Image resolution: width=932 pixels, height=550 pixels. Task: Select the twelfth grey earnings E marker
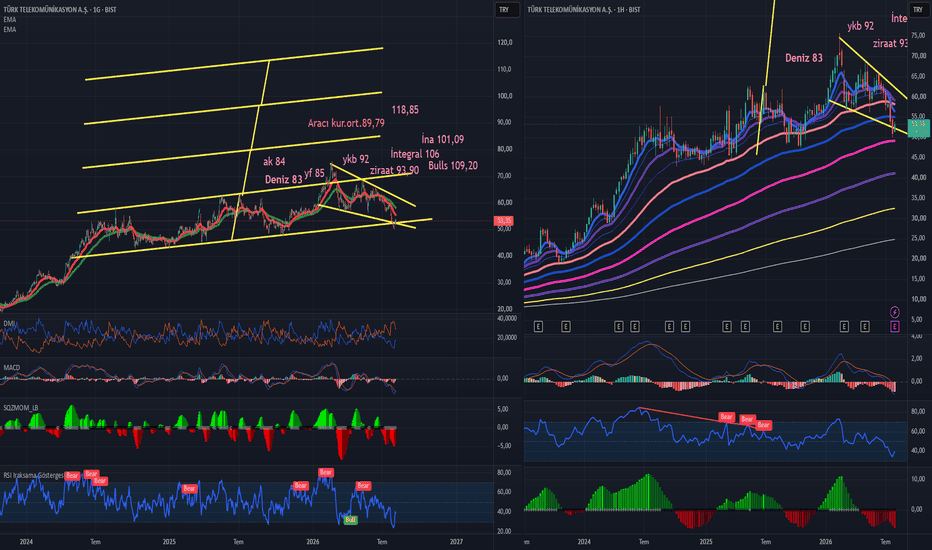point(864,326)
